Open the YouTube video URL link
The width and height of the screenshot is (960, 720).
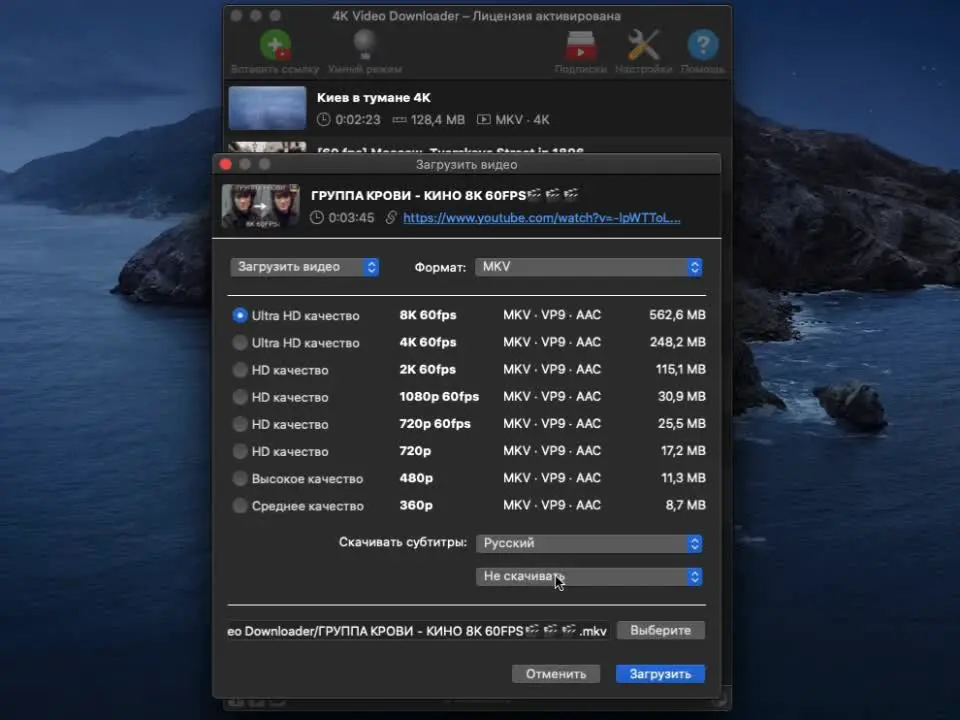541,218
